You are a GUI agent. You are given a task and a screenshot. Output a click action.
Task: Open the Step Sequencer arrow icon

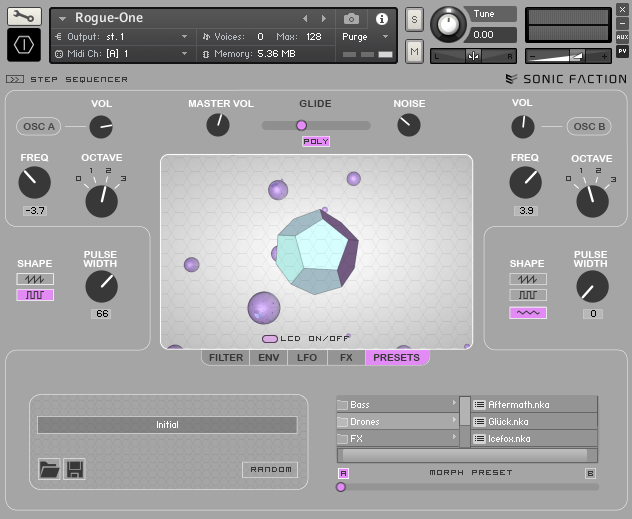coord(15,79)
